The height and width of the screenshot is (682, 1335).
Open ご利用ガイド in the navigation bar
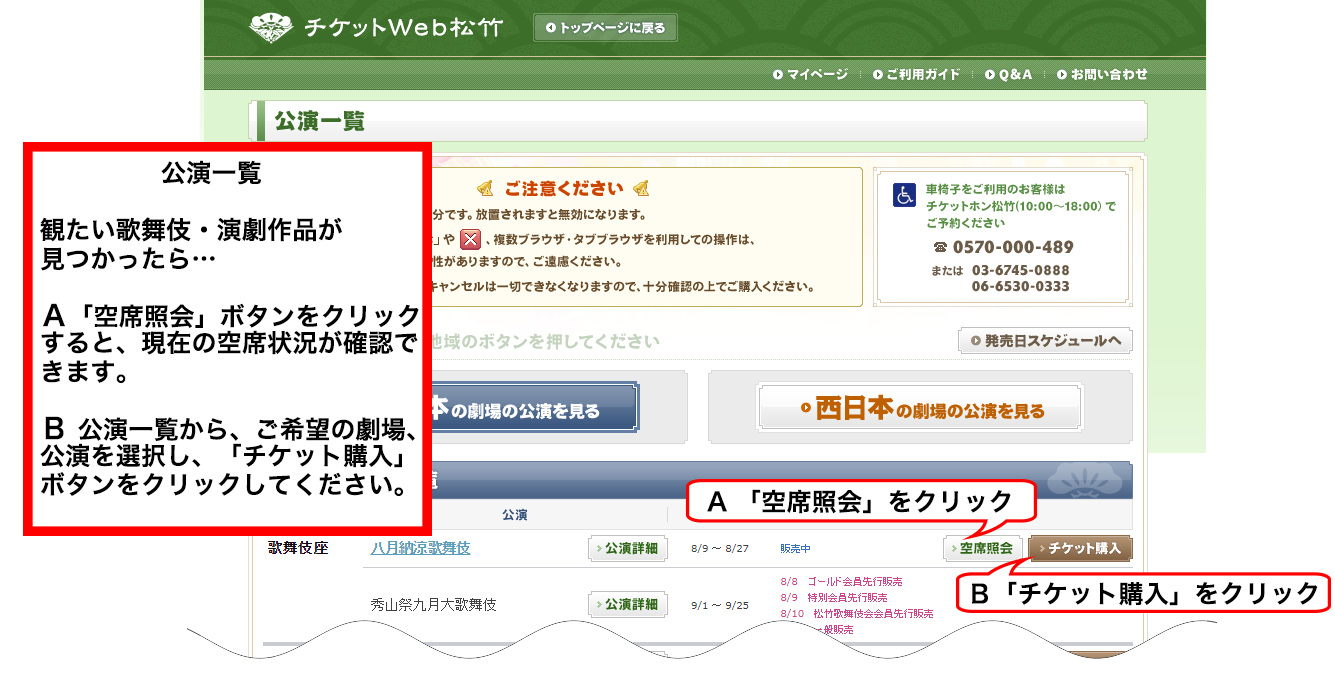tap(916, 74)
